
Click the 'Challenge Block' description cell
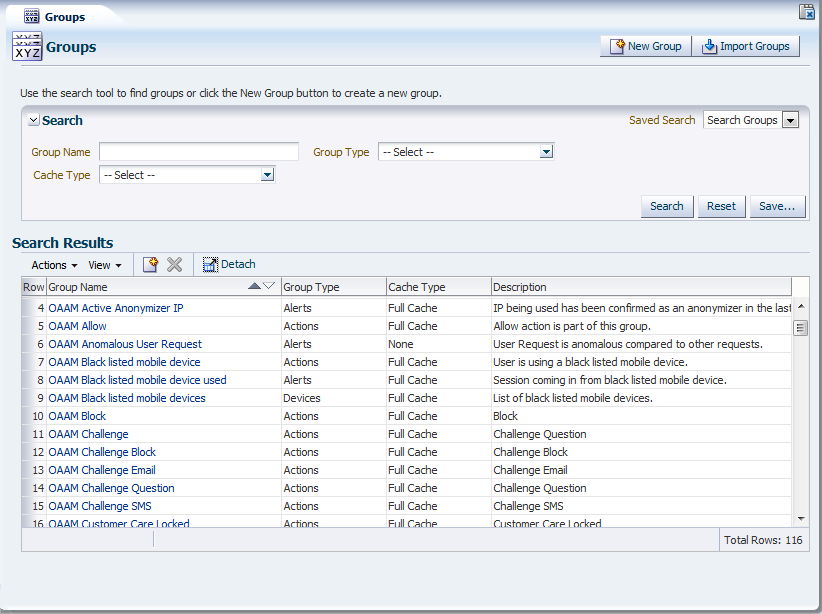pyautogui.click(x=641, y=452)
